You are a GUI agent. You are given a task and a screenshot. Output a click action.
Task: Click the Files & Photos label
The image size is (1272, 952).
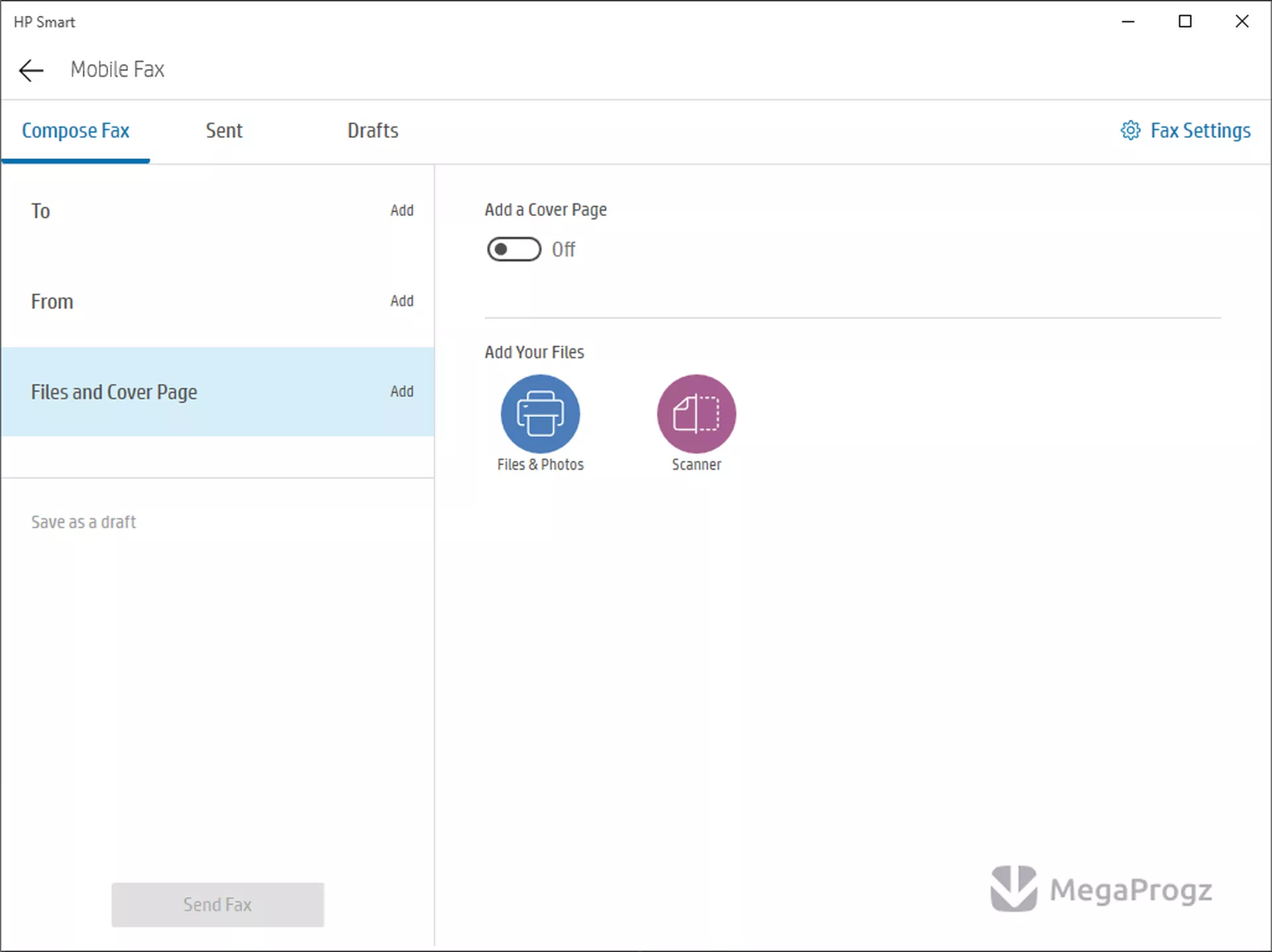[541, 465]
